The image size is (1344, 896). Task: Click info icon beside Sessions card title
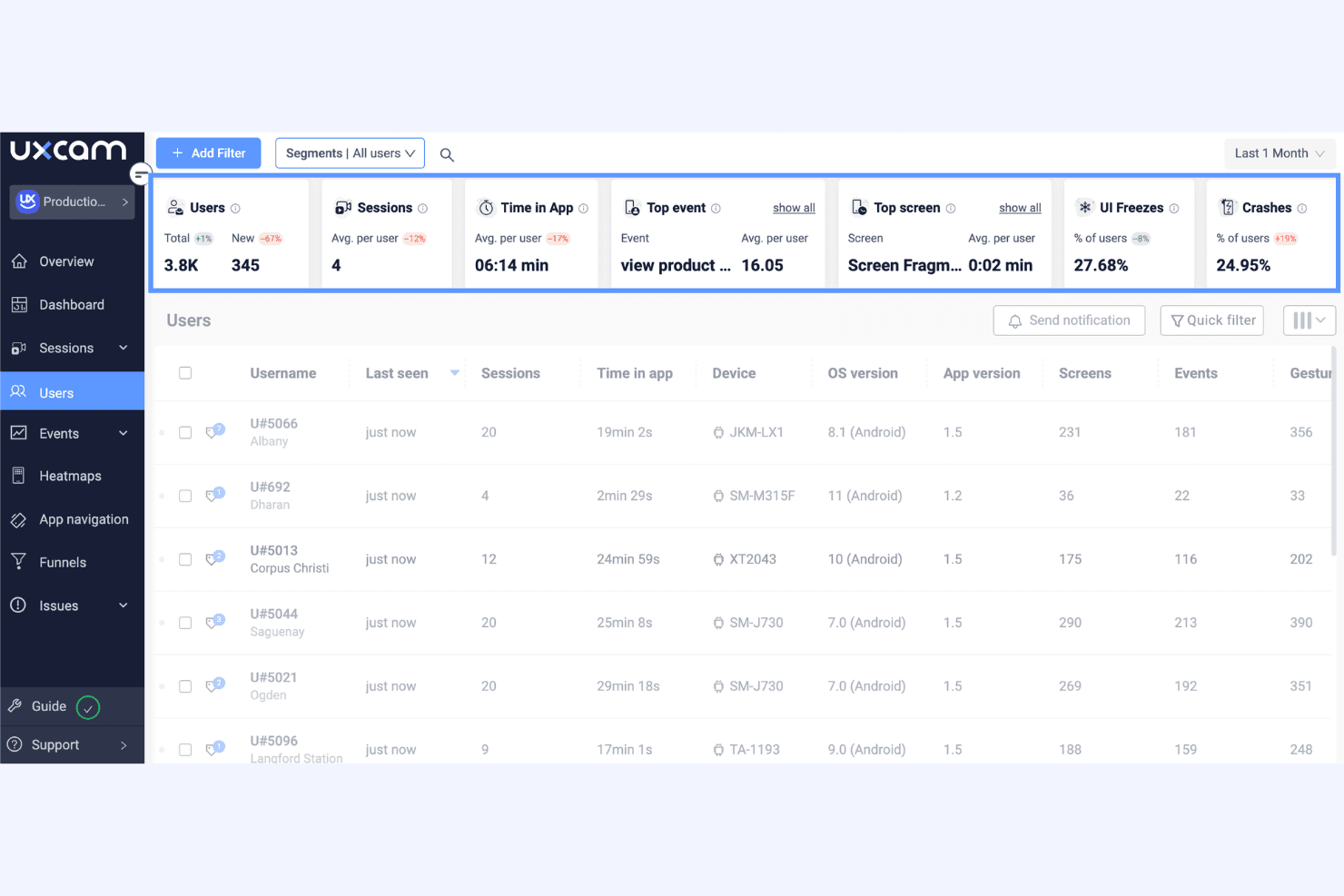click(x=422, y=209)
